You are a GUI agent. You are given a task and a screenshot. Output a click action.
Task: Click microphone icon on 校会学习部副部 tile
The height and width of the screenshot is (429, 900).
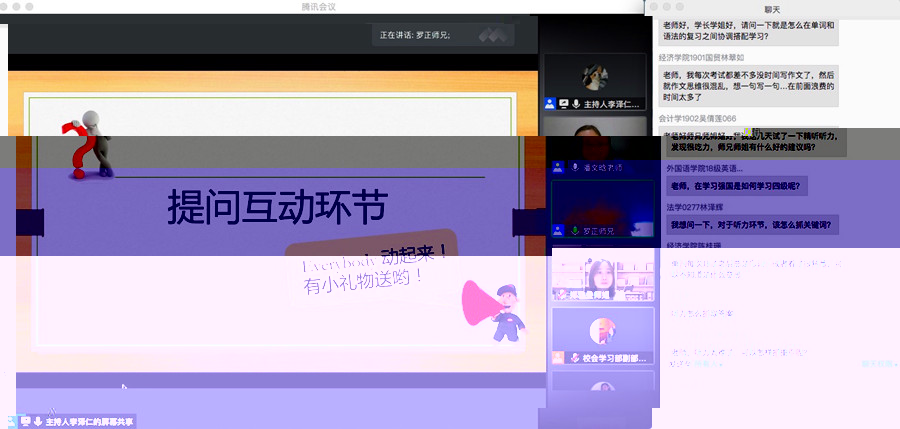(575, 358)
